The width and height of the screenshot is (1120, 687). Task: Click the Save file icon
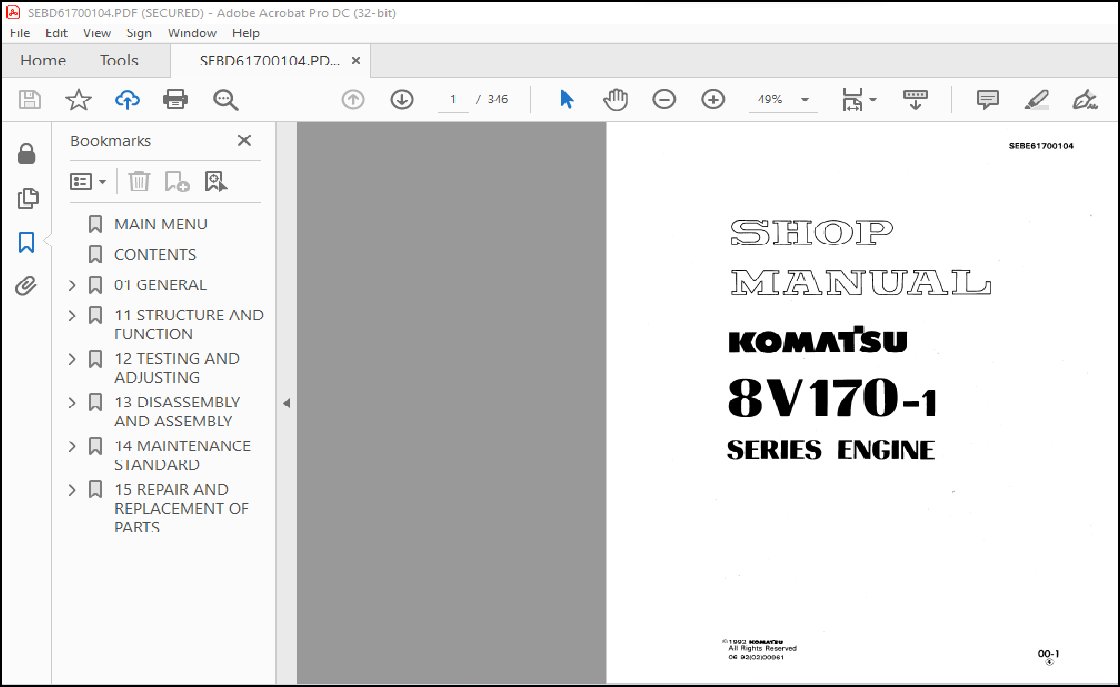click(29, 99)
